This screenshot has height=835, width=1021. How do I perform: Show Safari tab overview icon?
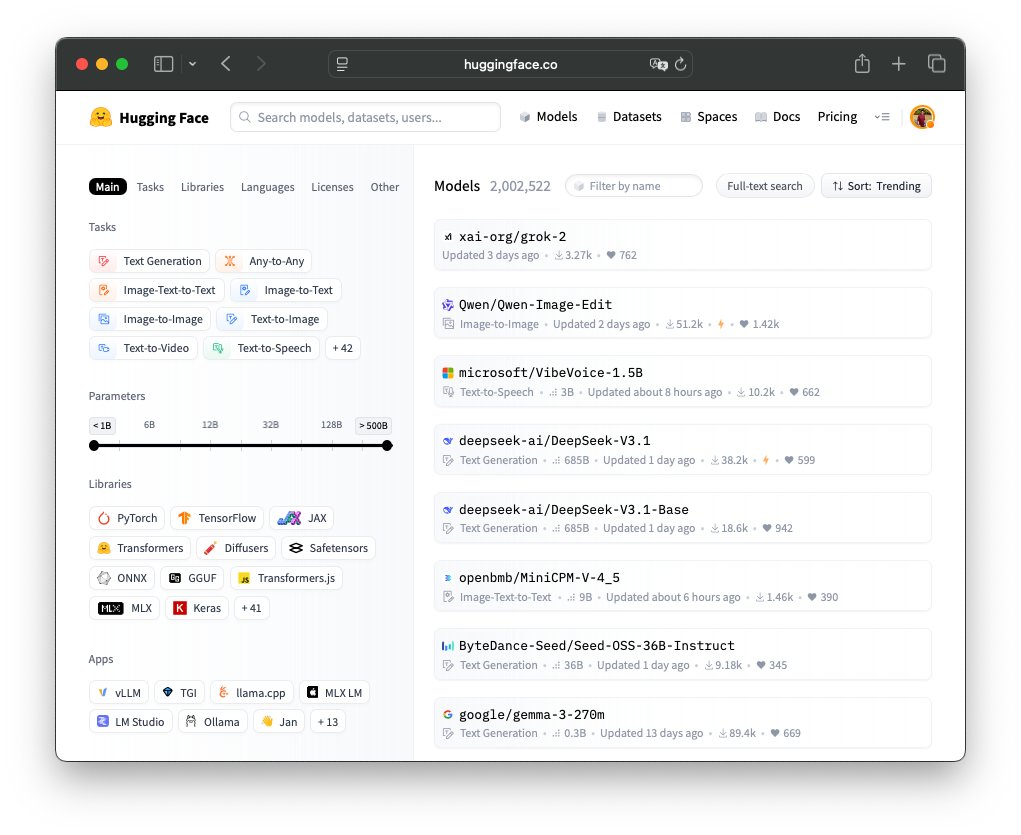pyautogui.click(x=937, y=64)
